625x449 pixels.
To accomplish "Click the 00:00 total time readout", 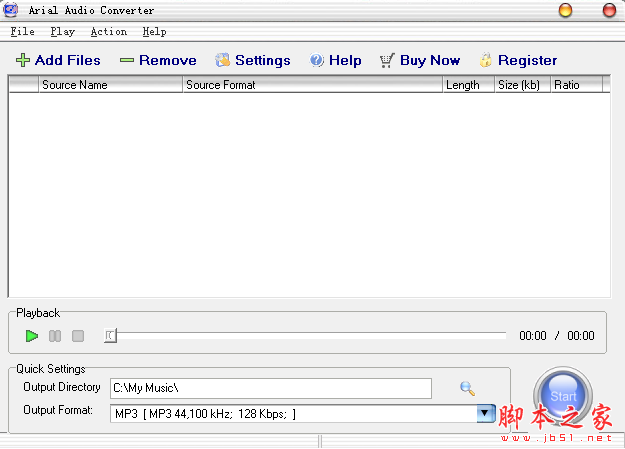I will coord(581,336).
